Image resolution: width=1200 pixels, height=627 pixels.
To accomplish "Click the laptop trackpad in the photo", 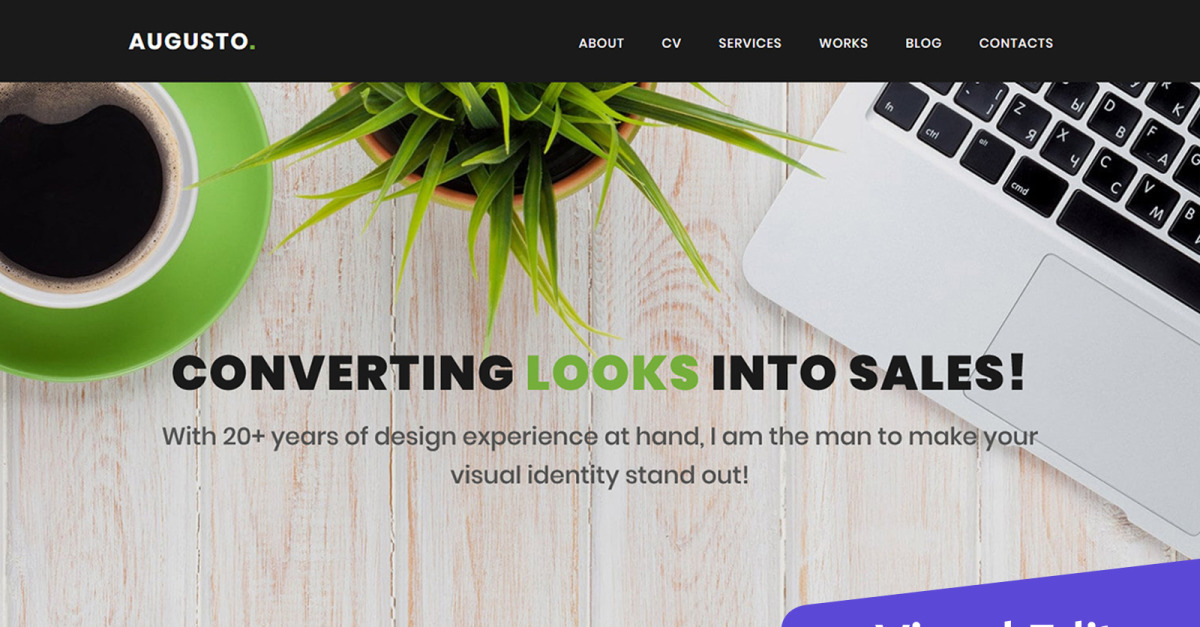I will coord(1090,390).
